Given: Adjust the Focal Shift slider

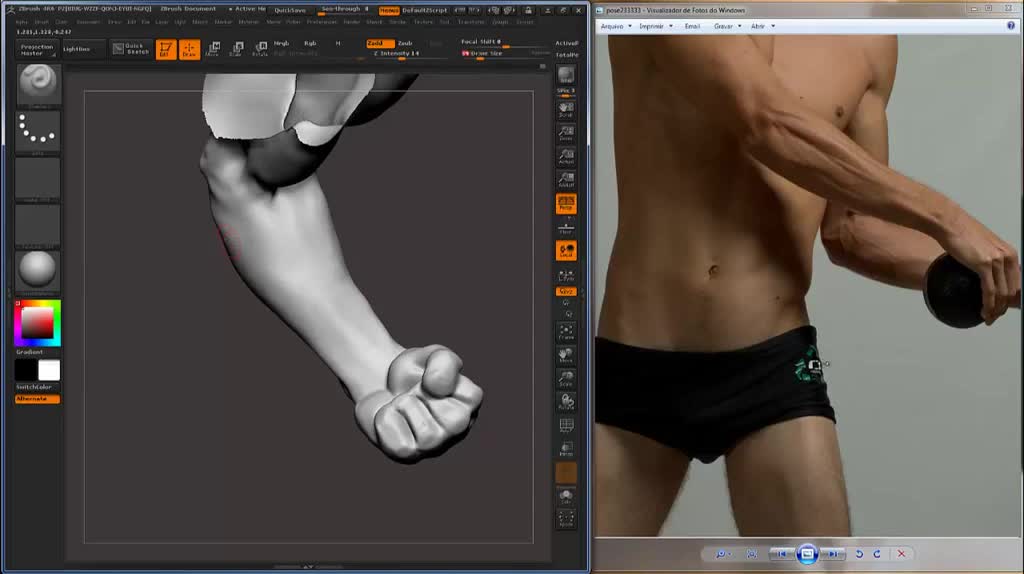Looking at the screenshot, I should (503, 42).
